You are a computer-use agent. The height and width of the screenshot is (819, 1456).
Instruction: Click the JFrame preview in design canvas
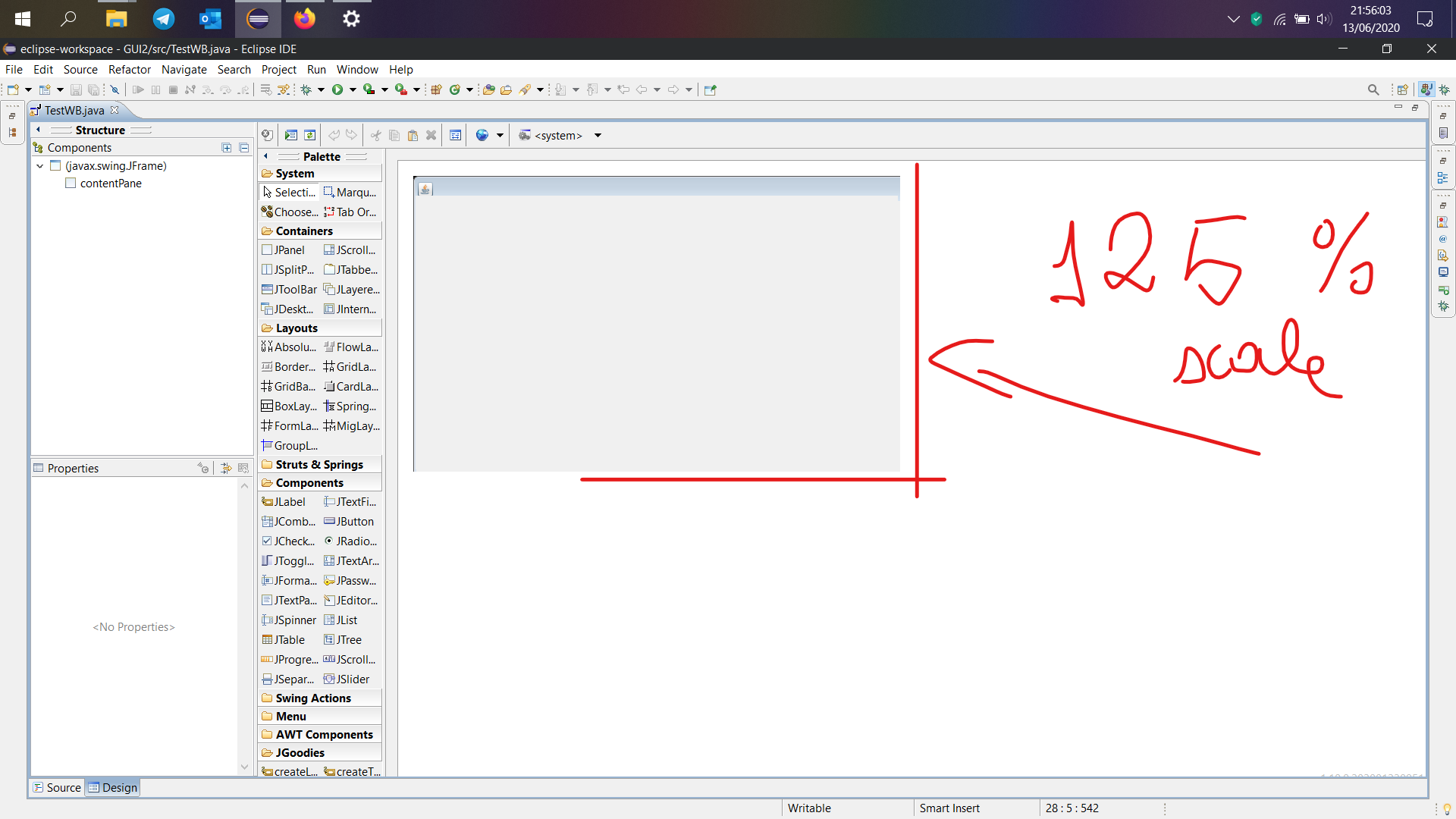point(657,324)
